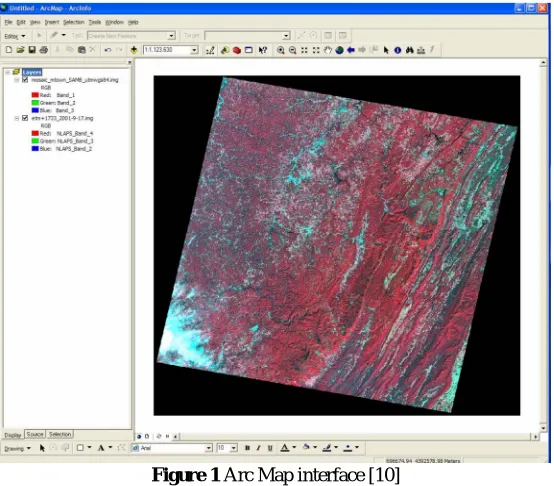Viewport: 554px width, 486px height.
Task: Click the Add Data button
Action: coord(134,50)
